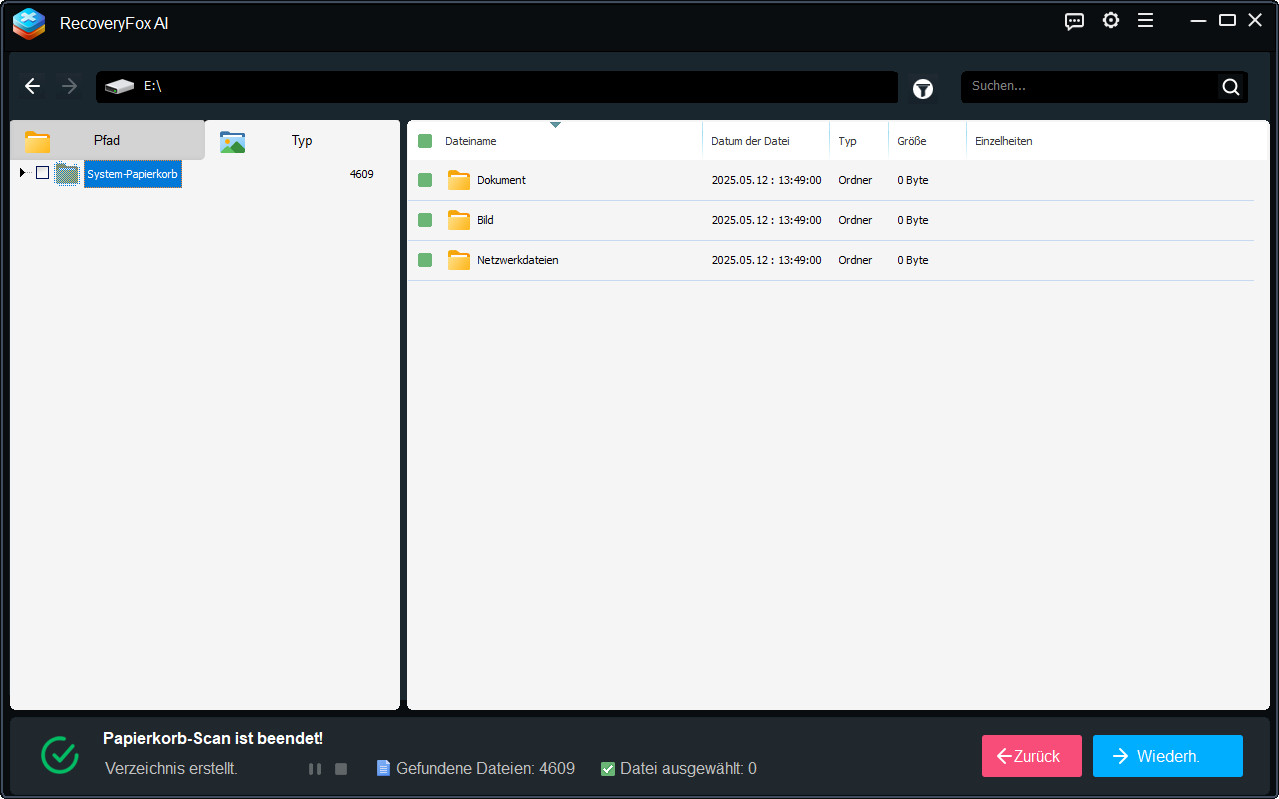
Task: Open the hamburger menu in title bar
Action: 1146,21
